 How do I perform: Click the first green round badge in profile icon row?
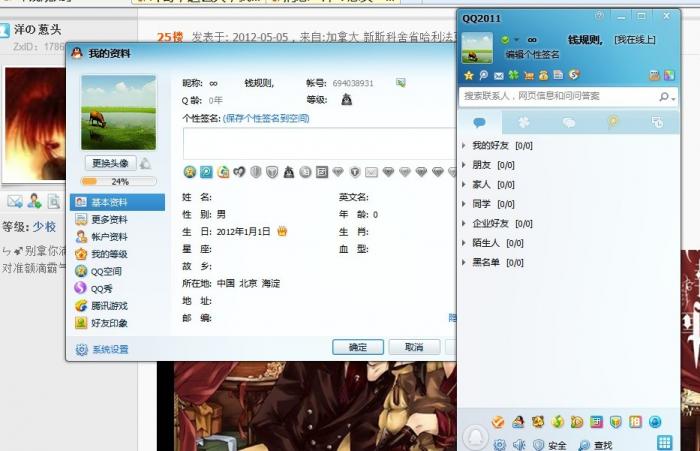(190, 172)
